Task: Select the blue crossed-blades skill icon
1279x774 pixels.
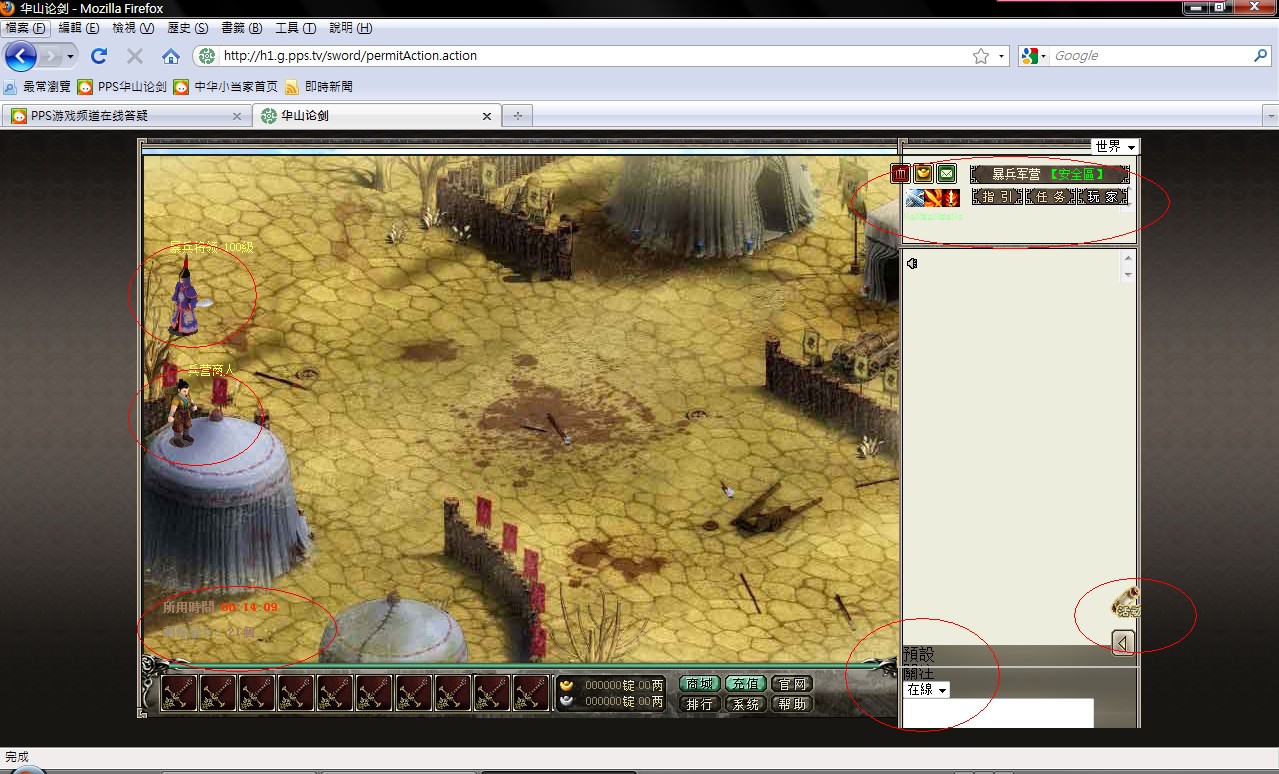Action: coord(916,197)
